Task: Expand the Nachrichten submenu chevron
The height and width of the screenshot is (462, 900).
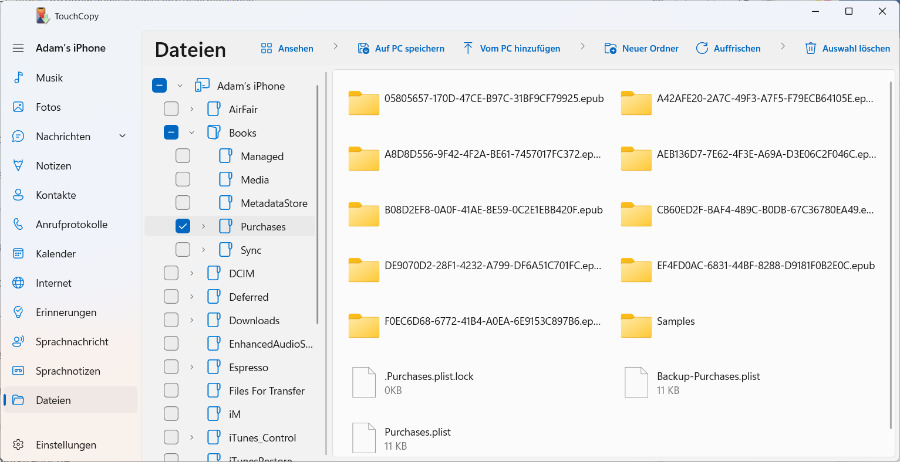Action: tap(123, 136)
